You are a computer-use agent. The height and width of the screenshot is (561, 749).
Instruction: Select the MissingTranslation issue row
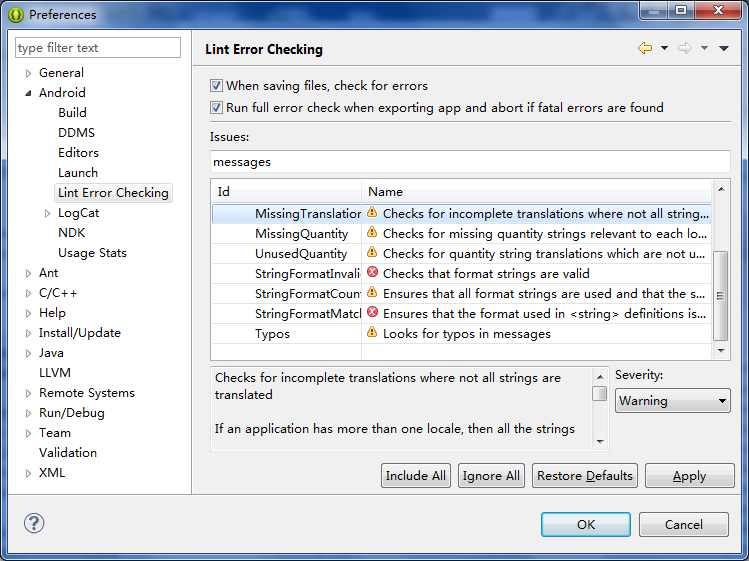tap(461, 214)
